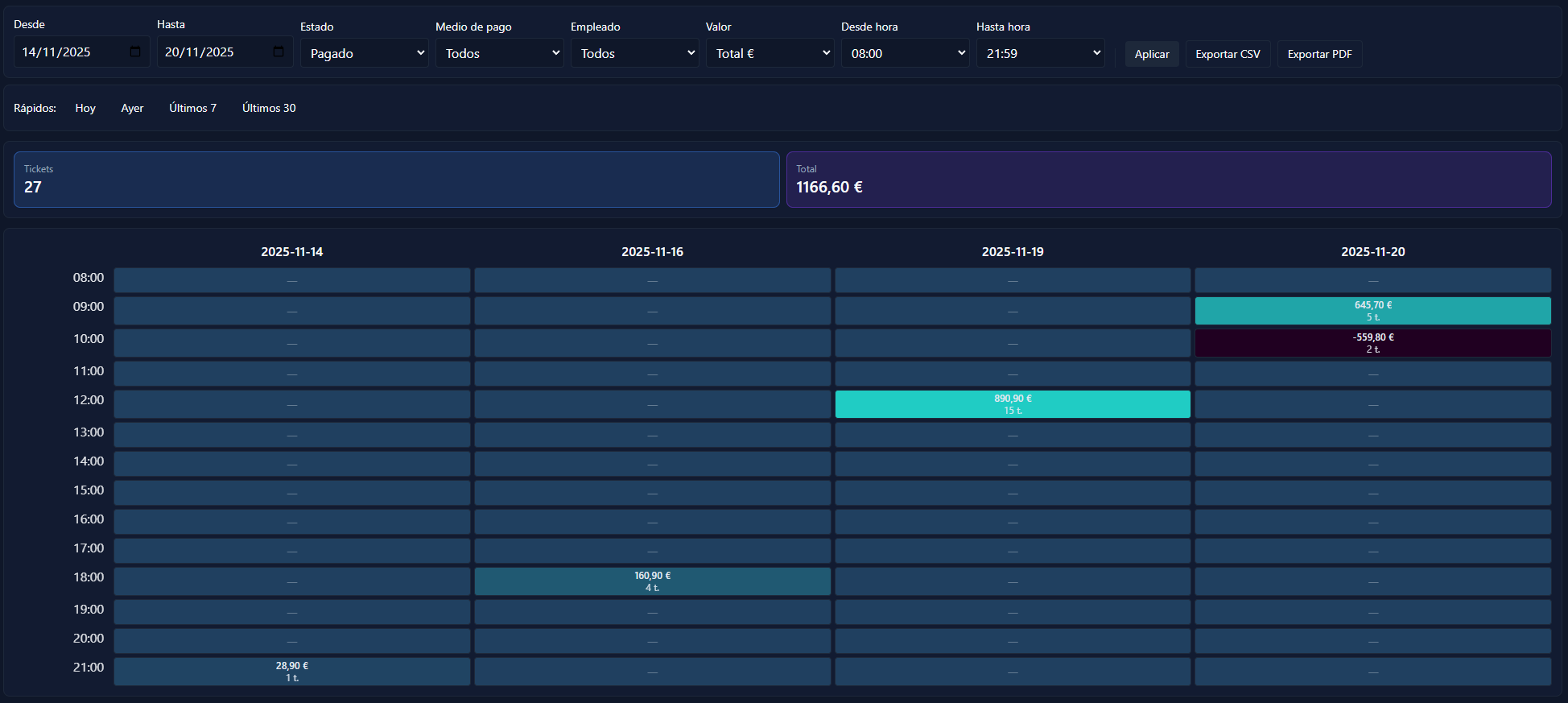Image resolution: width=1568 pixels, height=703 pixels.
Task: Open calendar picker in Hasta date field
Action: point(279,52)
